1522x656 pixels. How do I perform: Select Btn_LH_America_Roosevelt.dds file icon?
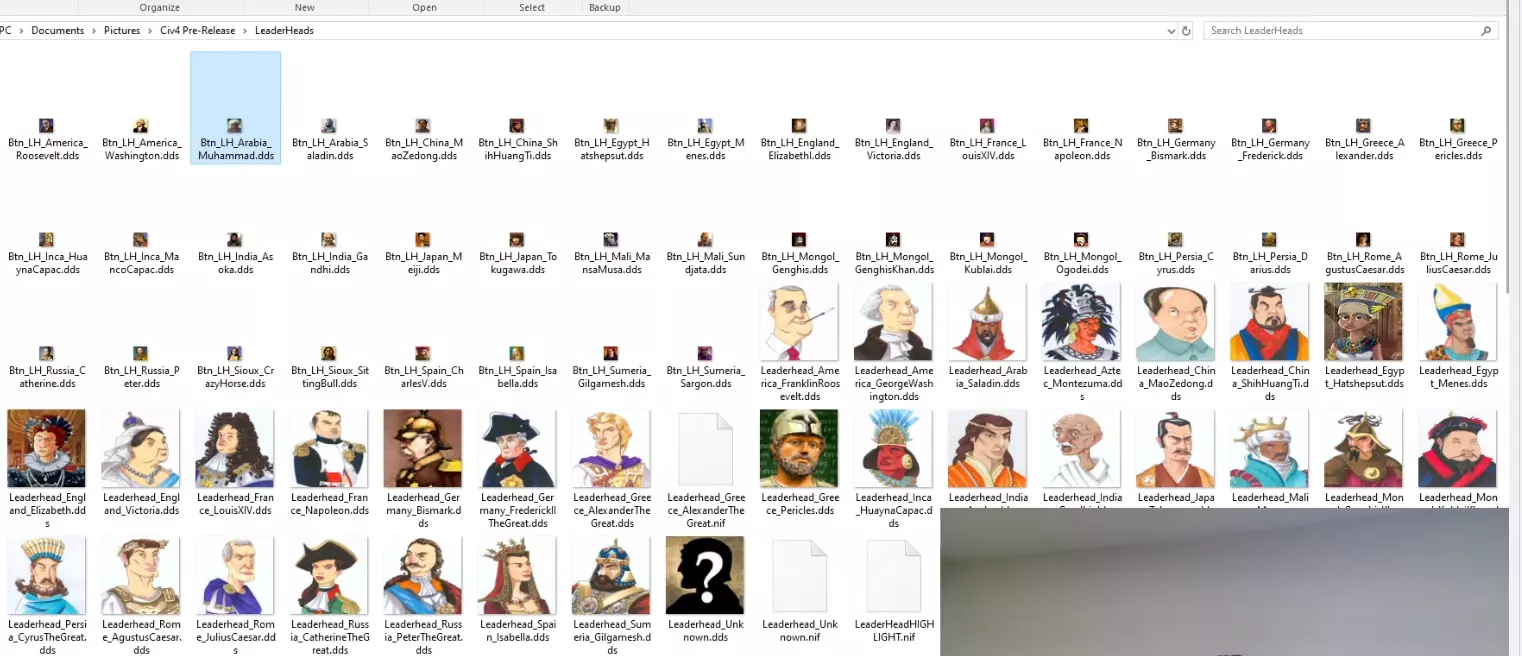click(x=46, y=126)
